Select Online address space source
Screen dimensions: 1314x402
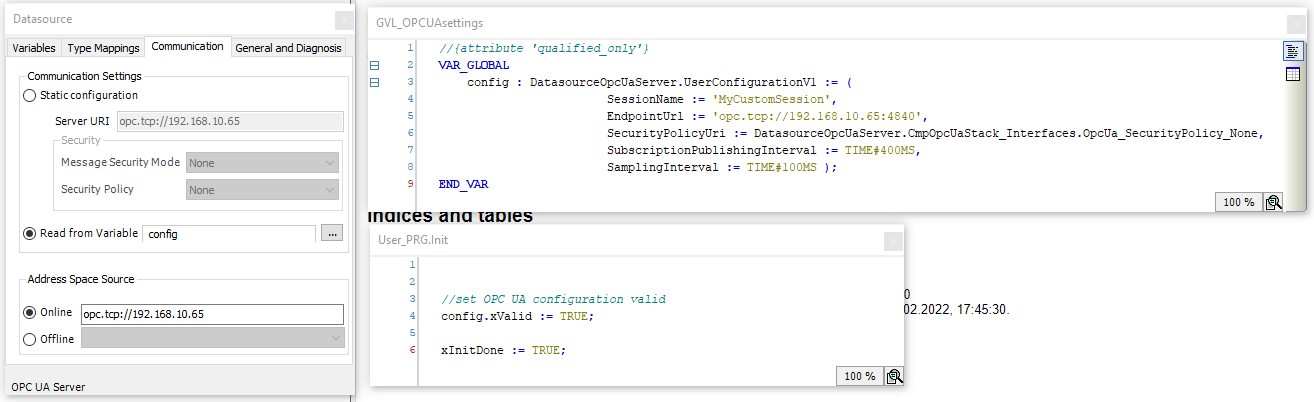click(x=29, y=313)
